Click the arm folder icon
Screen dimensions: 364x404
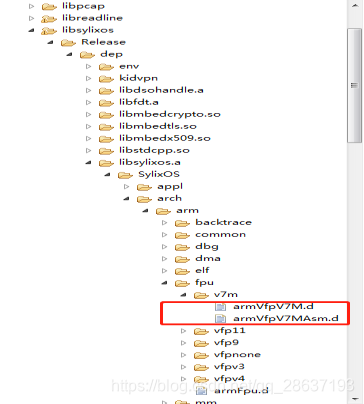point(163,211)
